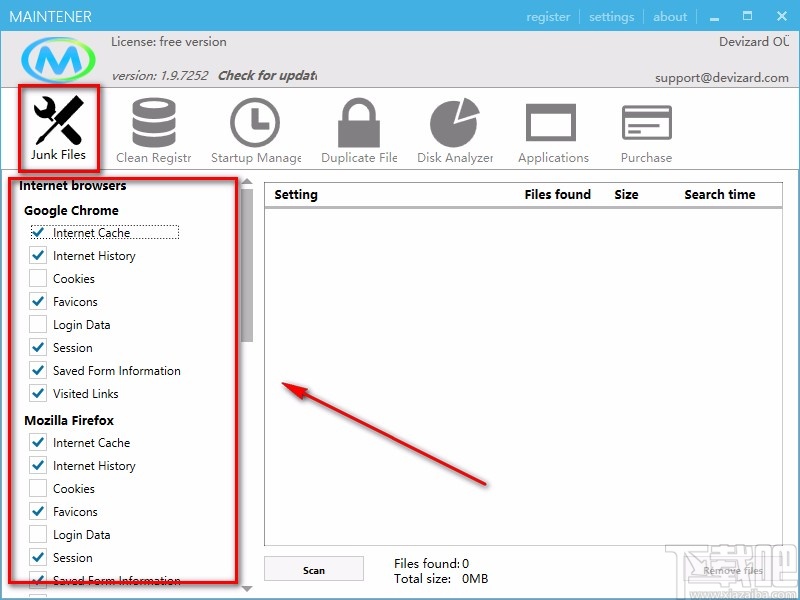Open the about menu item
Screen dimensions: 800x600
pyautogui.click(x=670, y=17)
